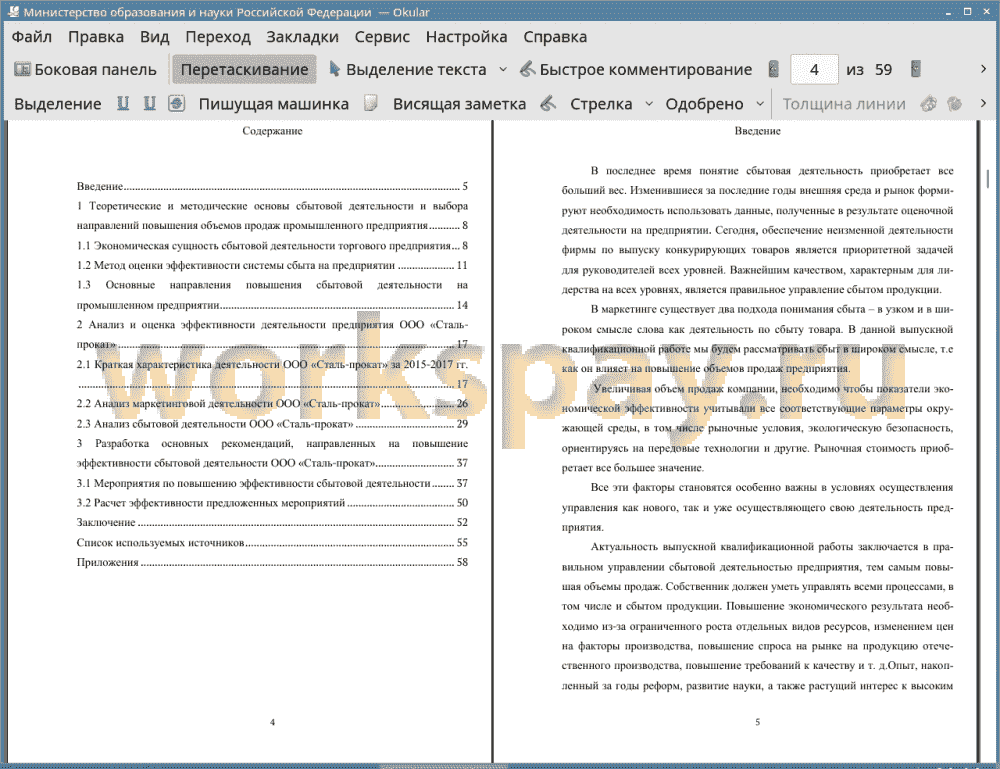
Task: Select the Пишущая машинка typewriter tool
Action: 274,104
